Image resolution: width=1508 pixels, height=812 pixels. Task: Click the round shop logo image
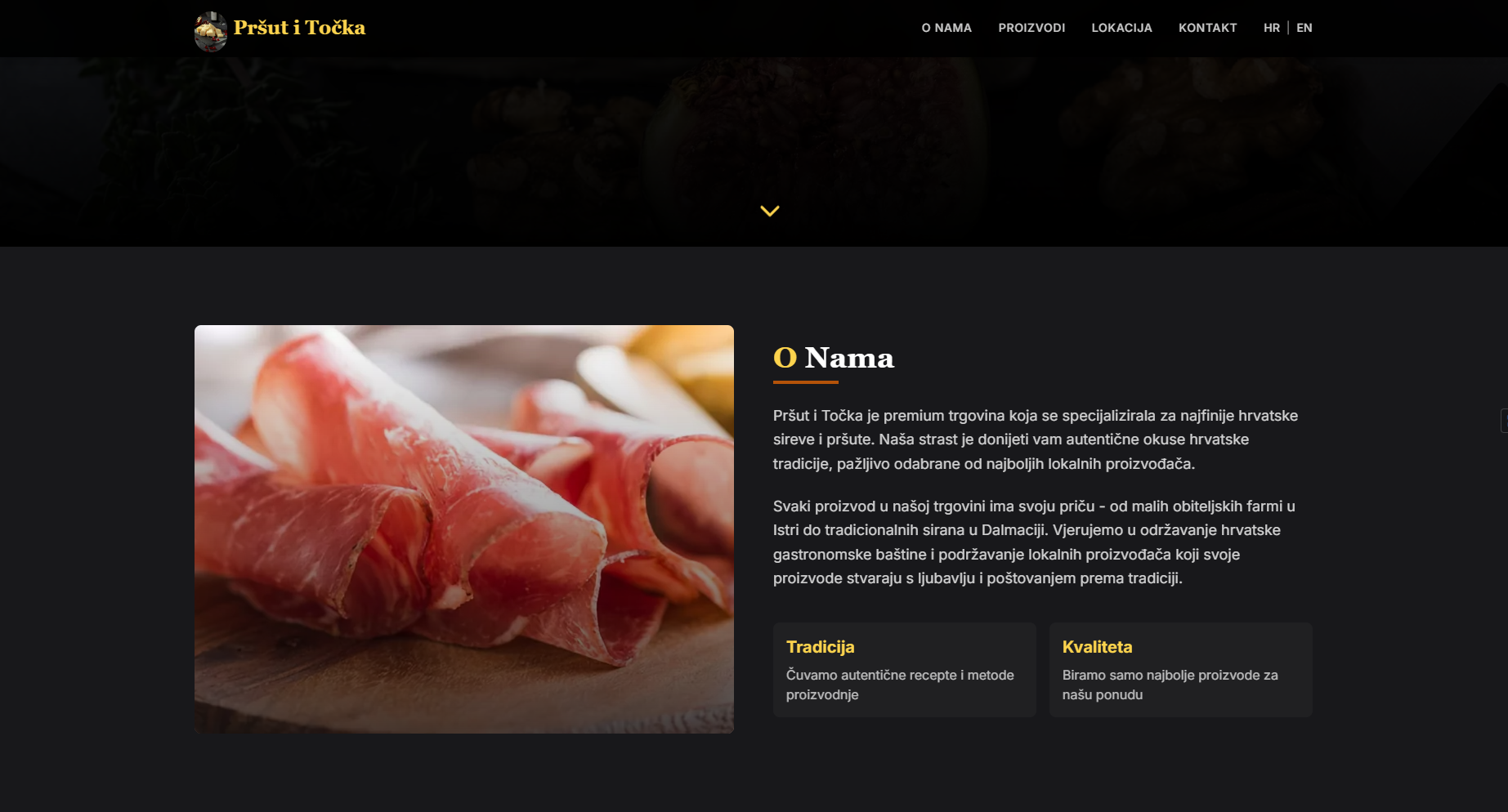tap(211, 31)
